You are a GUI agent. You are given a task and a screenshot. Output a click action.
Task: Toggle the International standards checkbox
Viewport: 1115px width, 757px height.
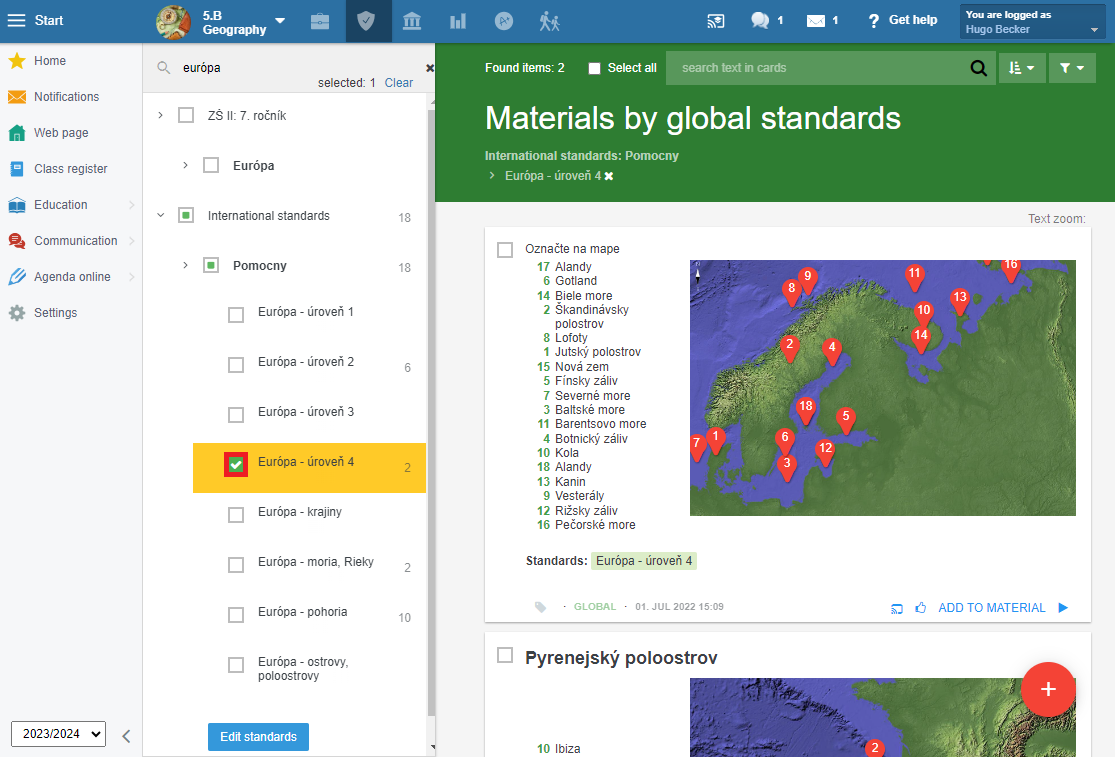[x=186, y=215]
